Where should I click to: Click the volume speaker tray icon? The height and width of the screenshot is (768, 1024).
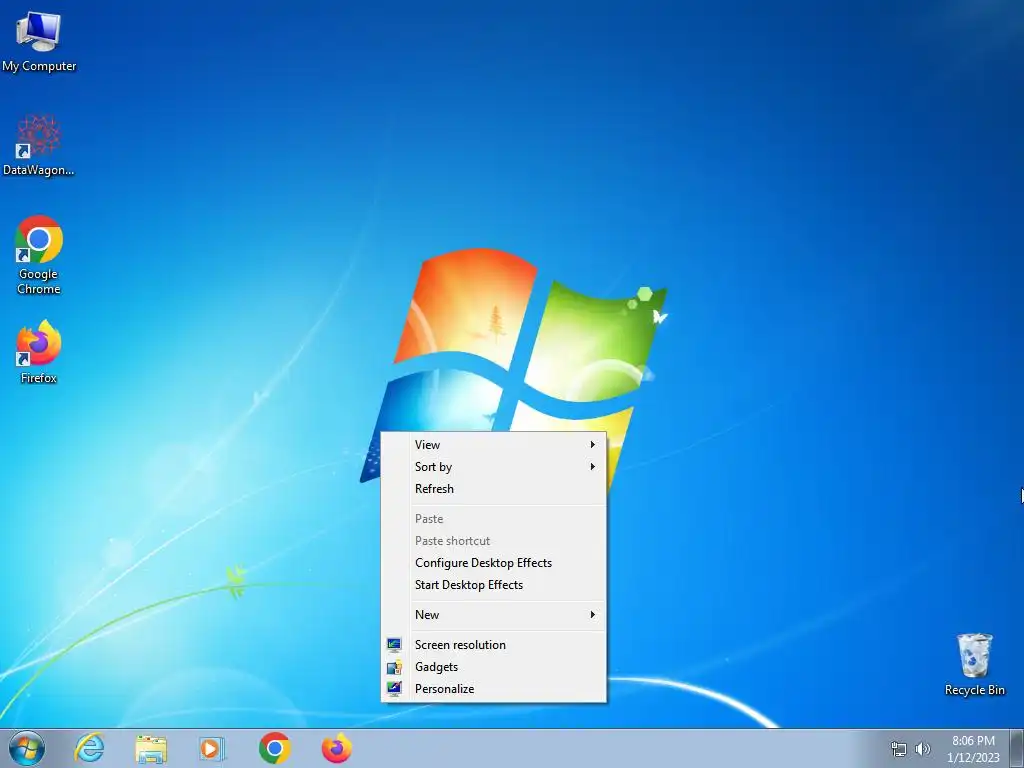click(x=922, y=749)
